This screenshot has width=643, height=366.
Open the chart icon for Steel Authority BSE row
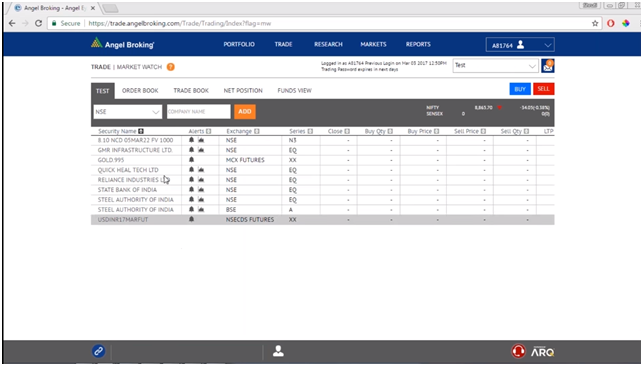tap(201, 209)
